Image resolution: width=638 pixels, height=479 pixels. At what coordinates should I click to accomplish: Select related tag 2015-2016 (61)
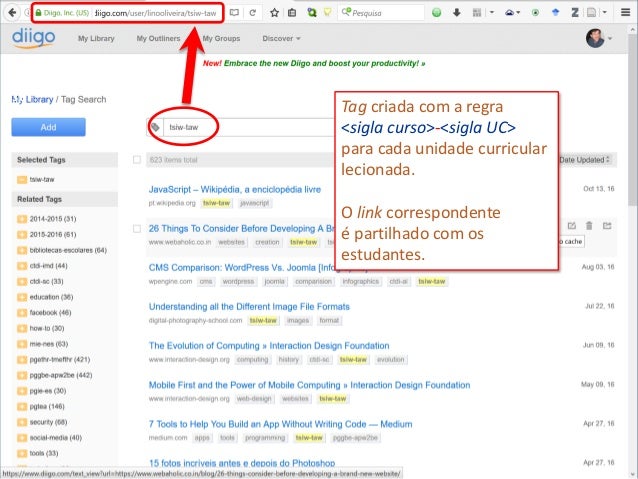coord(53,234)
